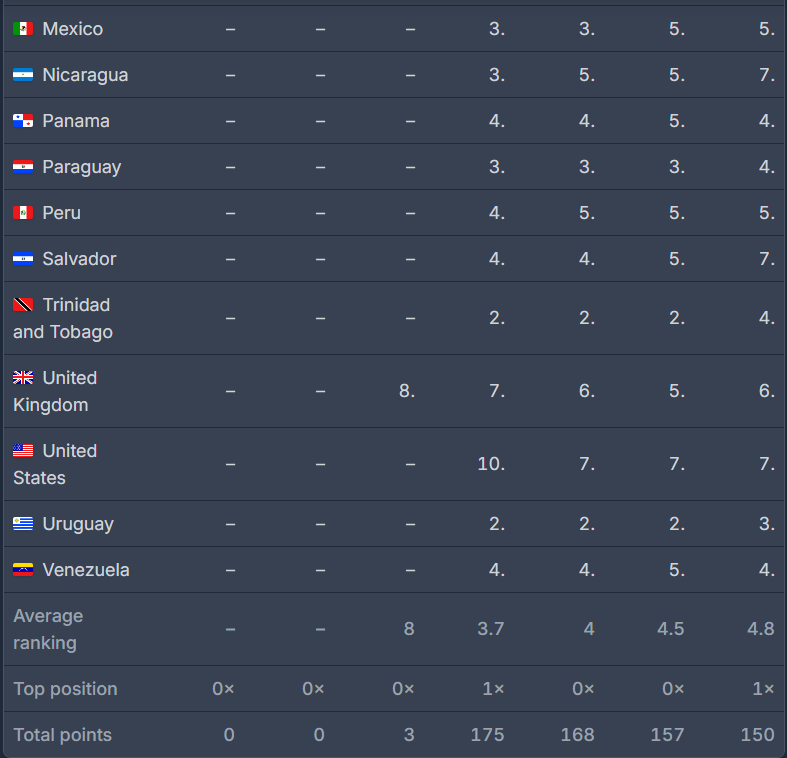This screenshot has width=787, height=758.
Task: Click the Top position row label
Action: [65, 689]
